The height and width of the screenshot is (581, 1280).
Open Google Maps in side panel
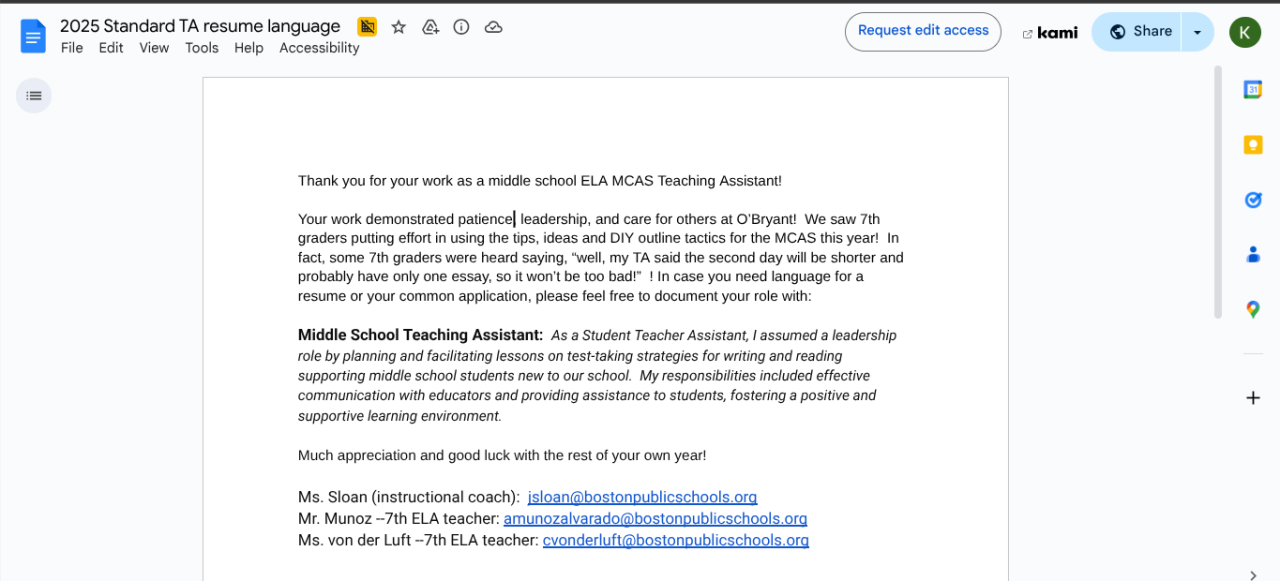pos(1252,310)
